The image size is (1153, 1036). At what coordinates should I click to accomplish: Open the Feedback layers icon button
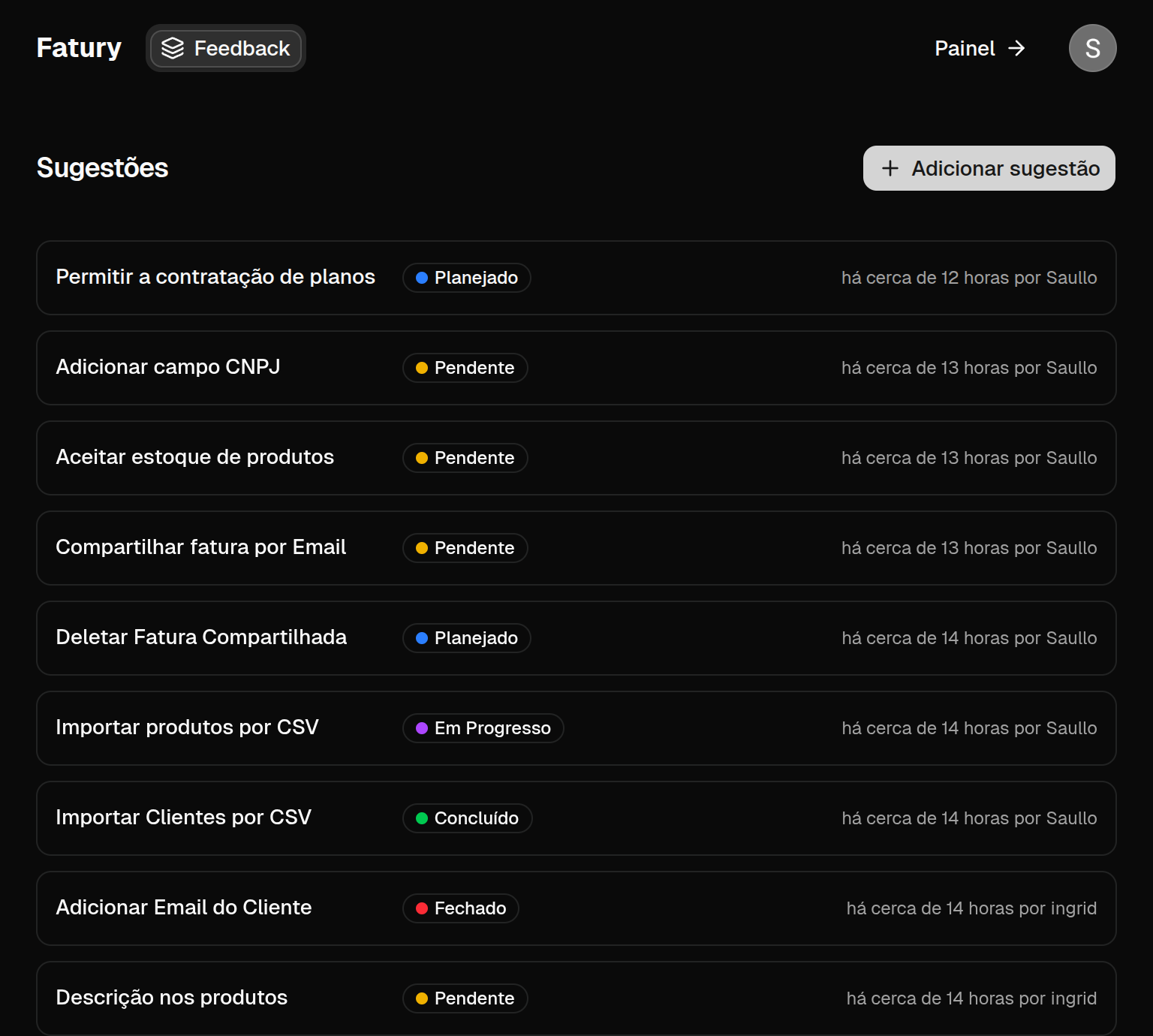coord(173,48)
